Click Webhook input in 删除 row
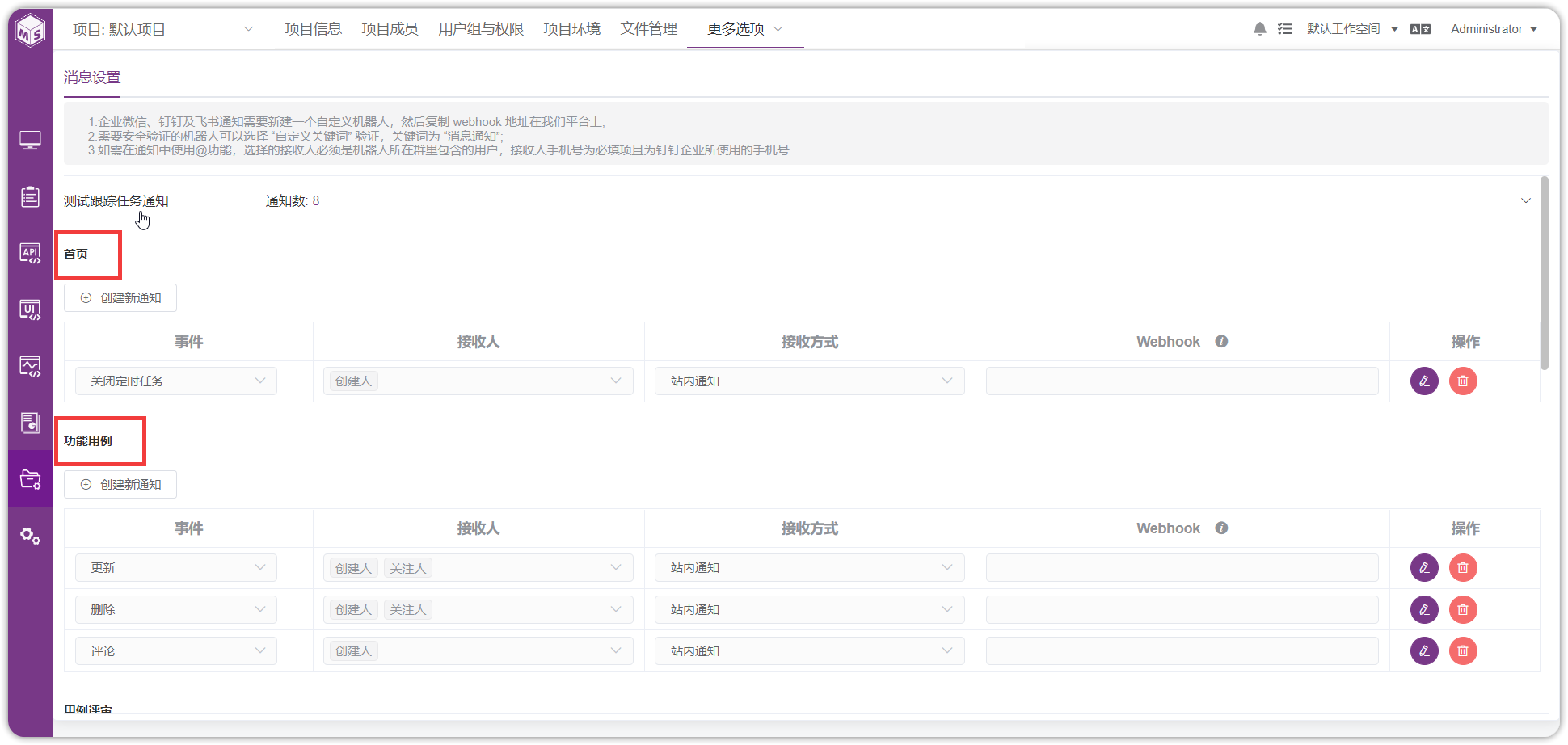 pyautogui.click(x=1182, y=609)
